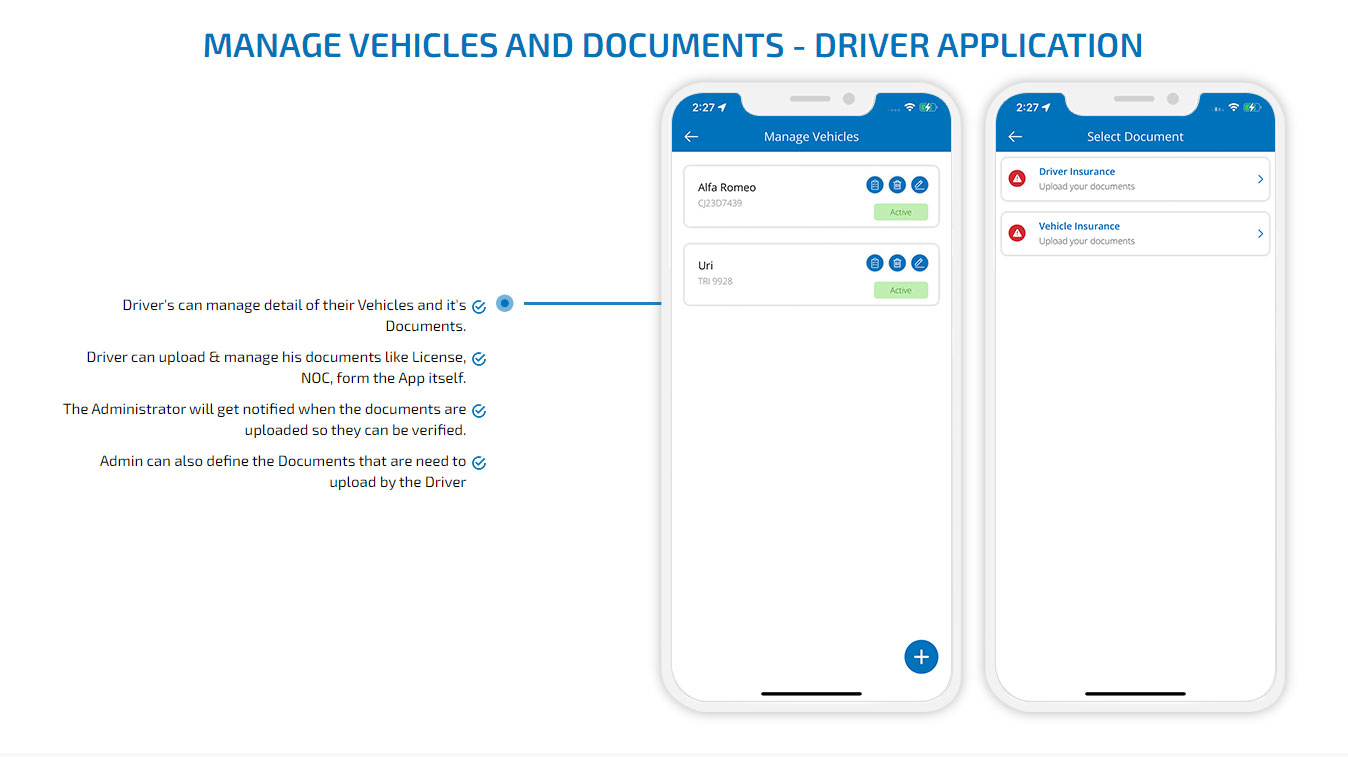Click the page heading Manage Vehicles and Documents
The width and height of the screenshot is (1348, 757).
point(673,45)
